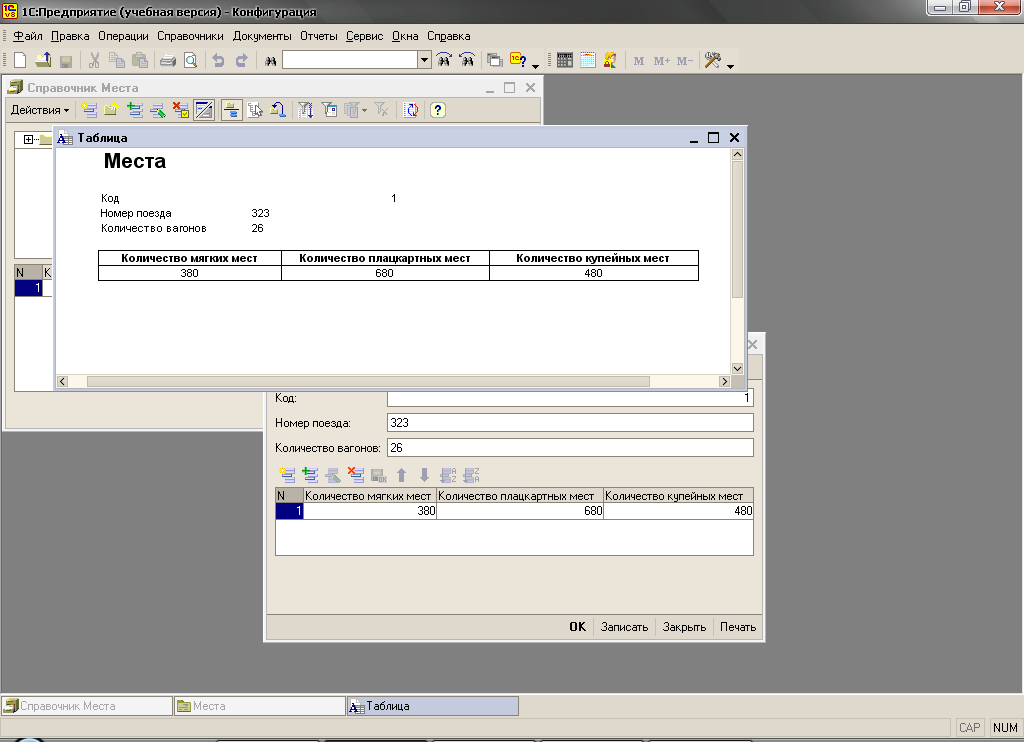Image resolution: width=1024 pixels, height=742 pixels.
Task: Click the Undo arrow icon
Action: coord(218,61)
